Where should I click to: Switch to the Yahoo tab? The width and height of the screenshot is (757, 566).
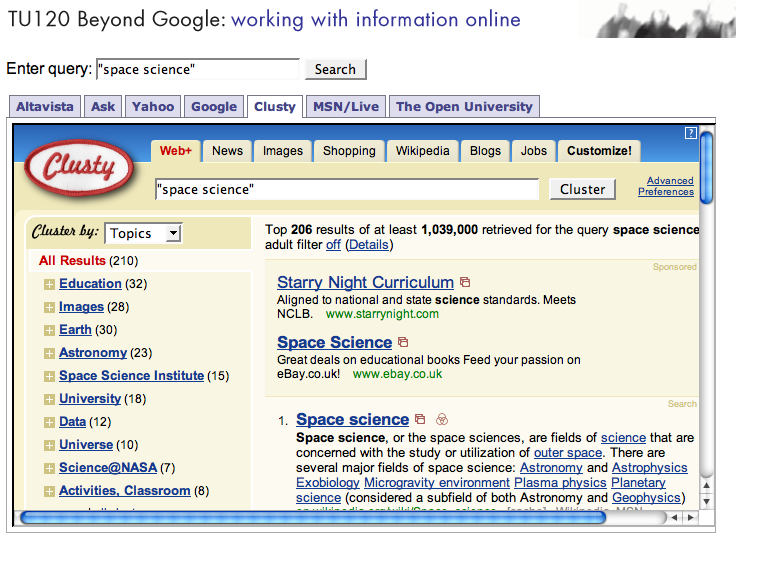point(153,106)
